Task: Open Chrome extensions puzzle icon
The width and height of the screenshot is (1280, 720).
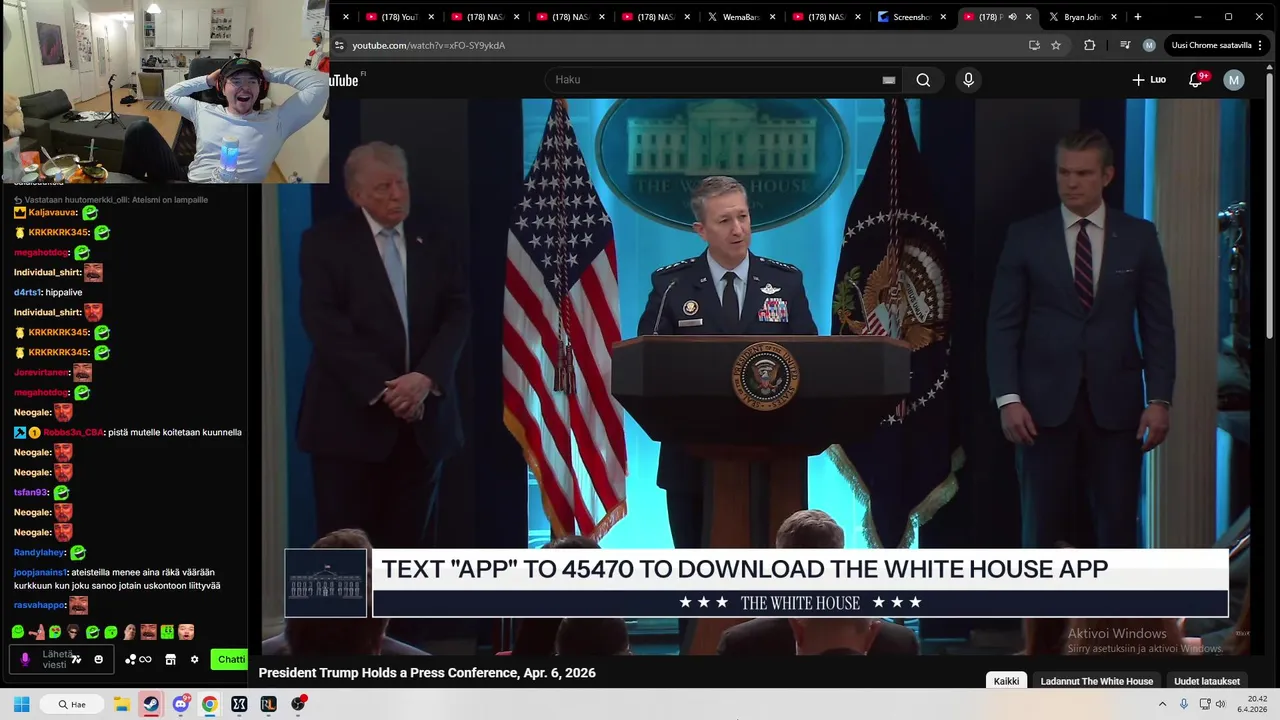Action: [1090, 45]
